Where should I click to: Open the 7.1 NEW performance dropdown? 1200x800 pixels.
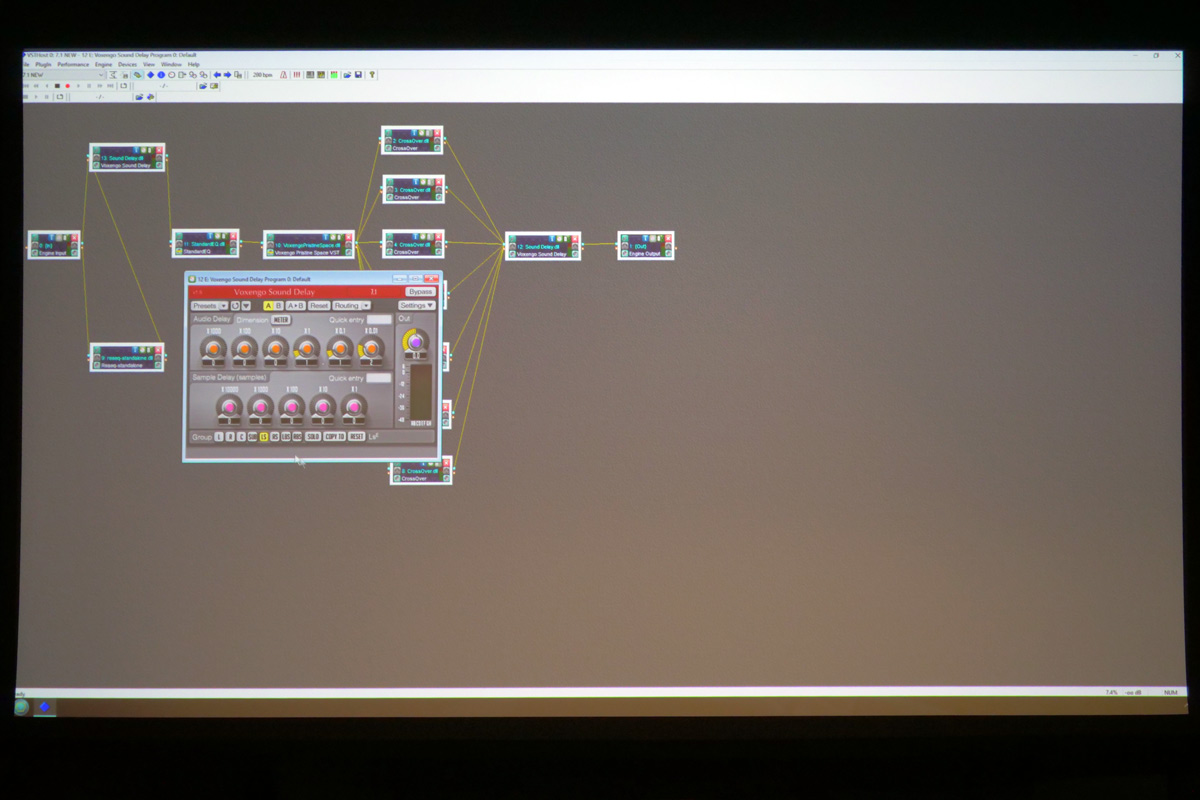63,75
